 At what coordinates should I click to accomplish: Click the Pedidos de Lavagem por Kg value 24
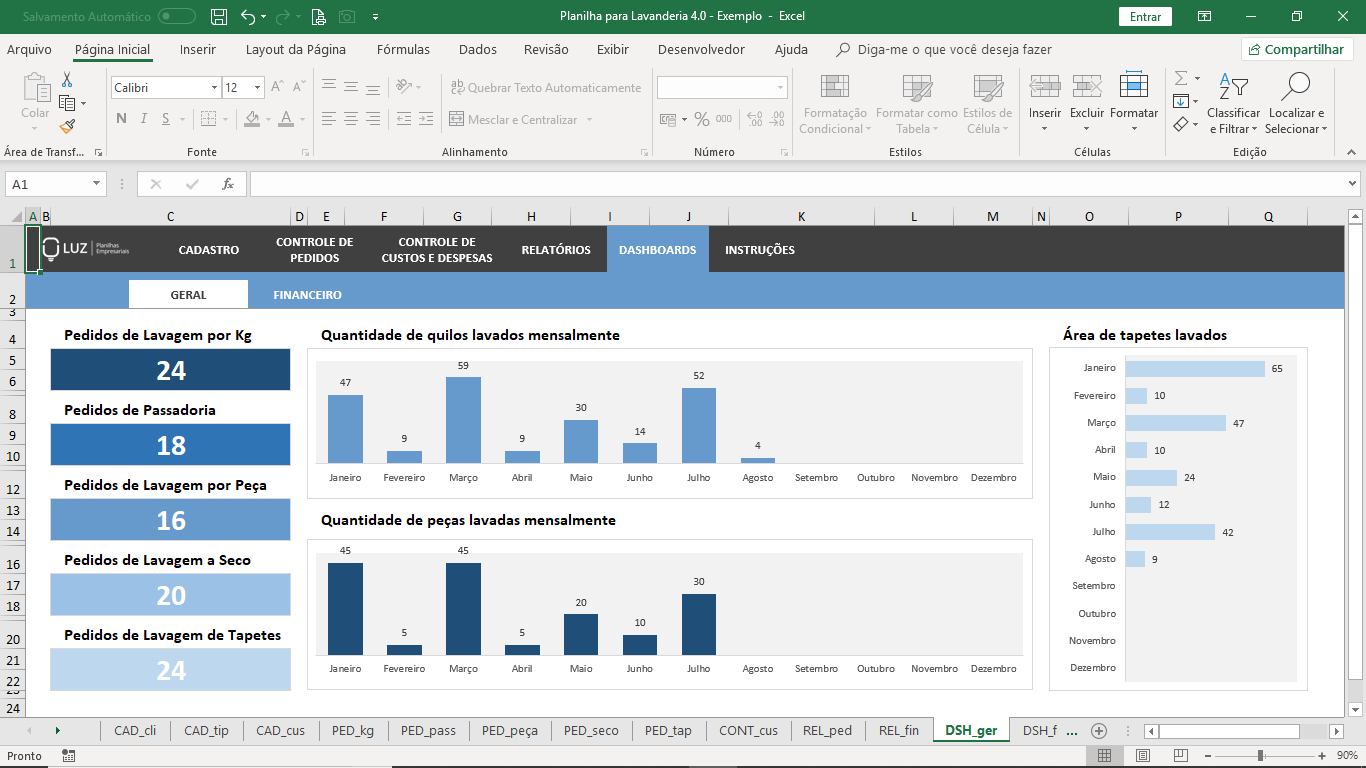(171, 370)
